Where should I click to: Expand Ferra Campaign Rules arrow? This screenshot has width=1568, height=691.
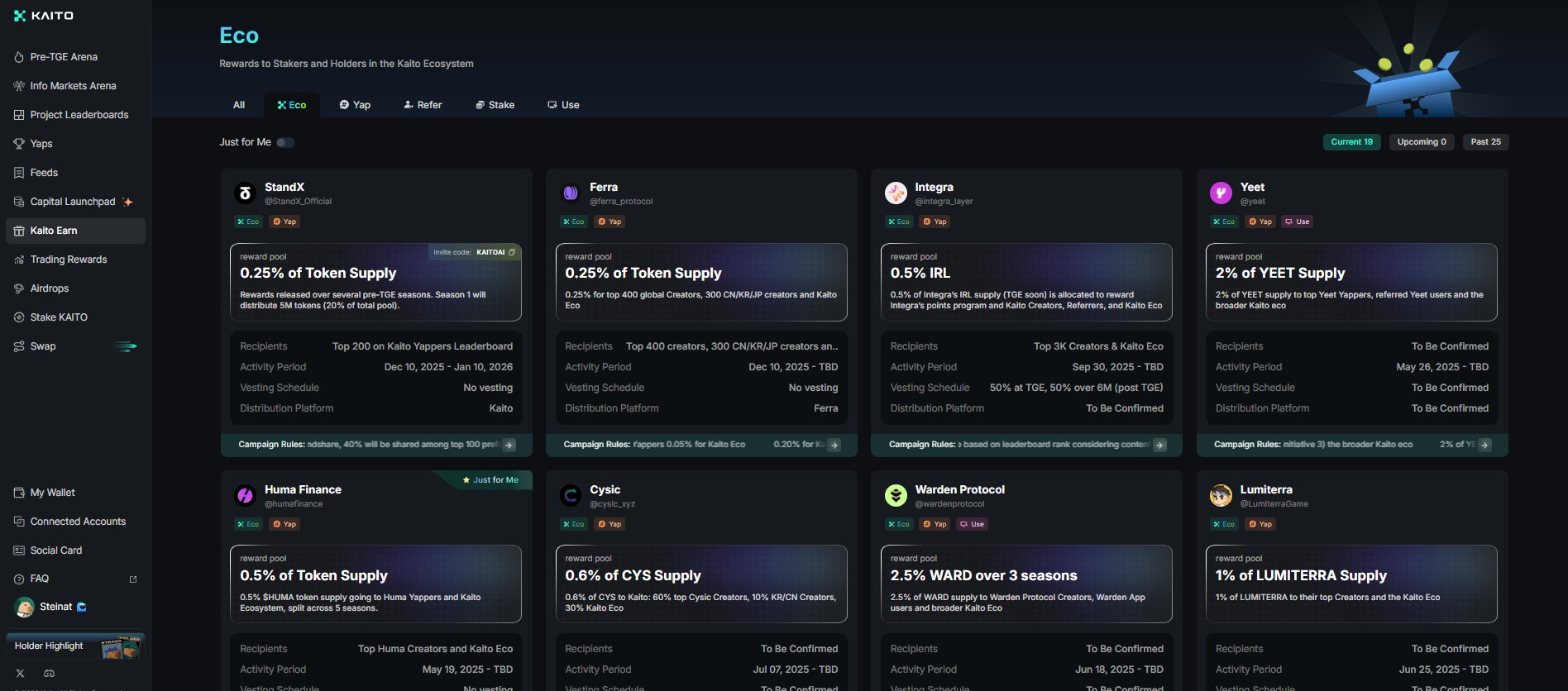(x=834, y=445)
